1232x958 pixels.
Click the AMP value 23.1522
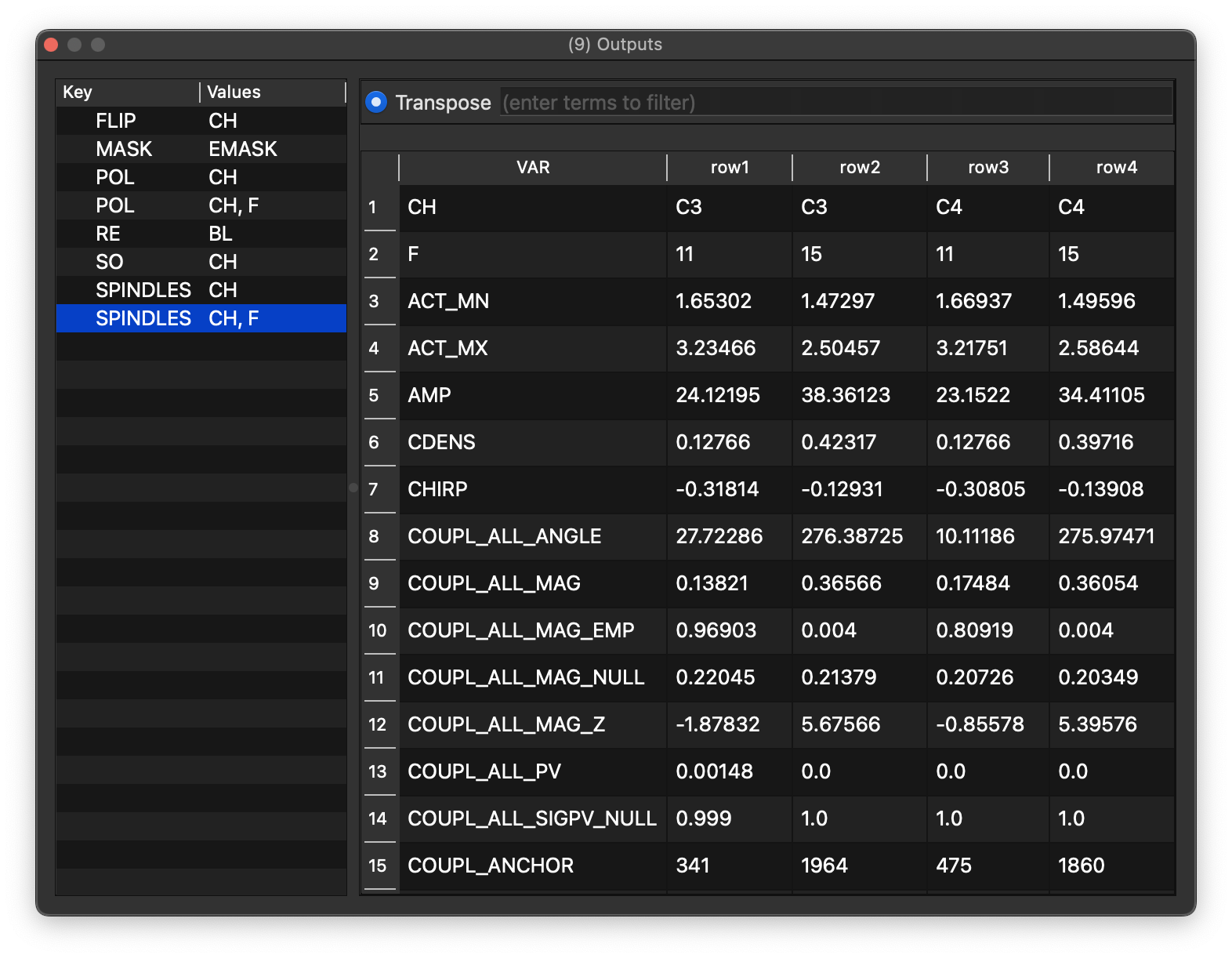[x=988, y=396]
